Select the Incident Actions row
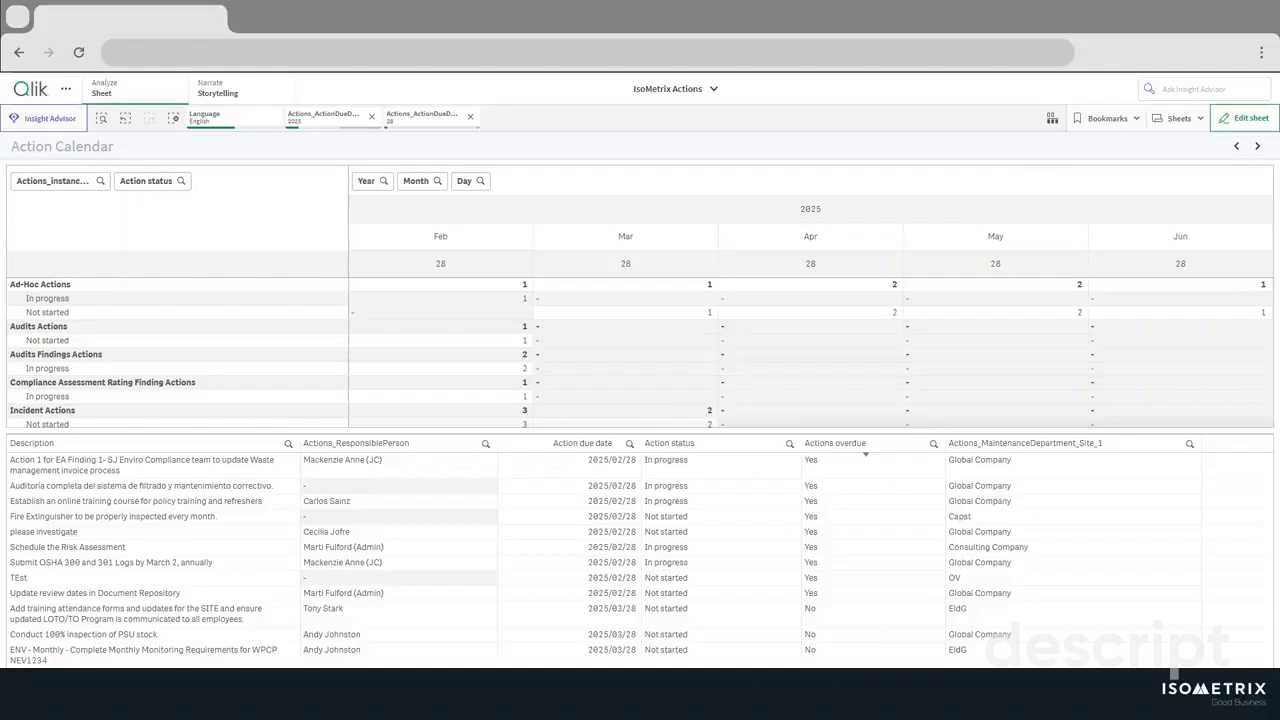The image size is (1280, 720). [177, 411]
